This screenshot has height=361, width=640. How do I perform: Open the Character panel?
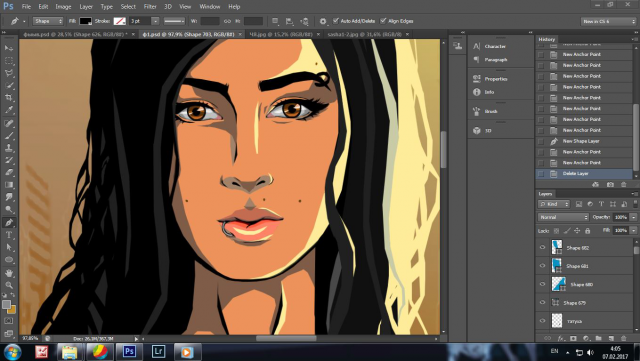click(495, 47)
